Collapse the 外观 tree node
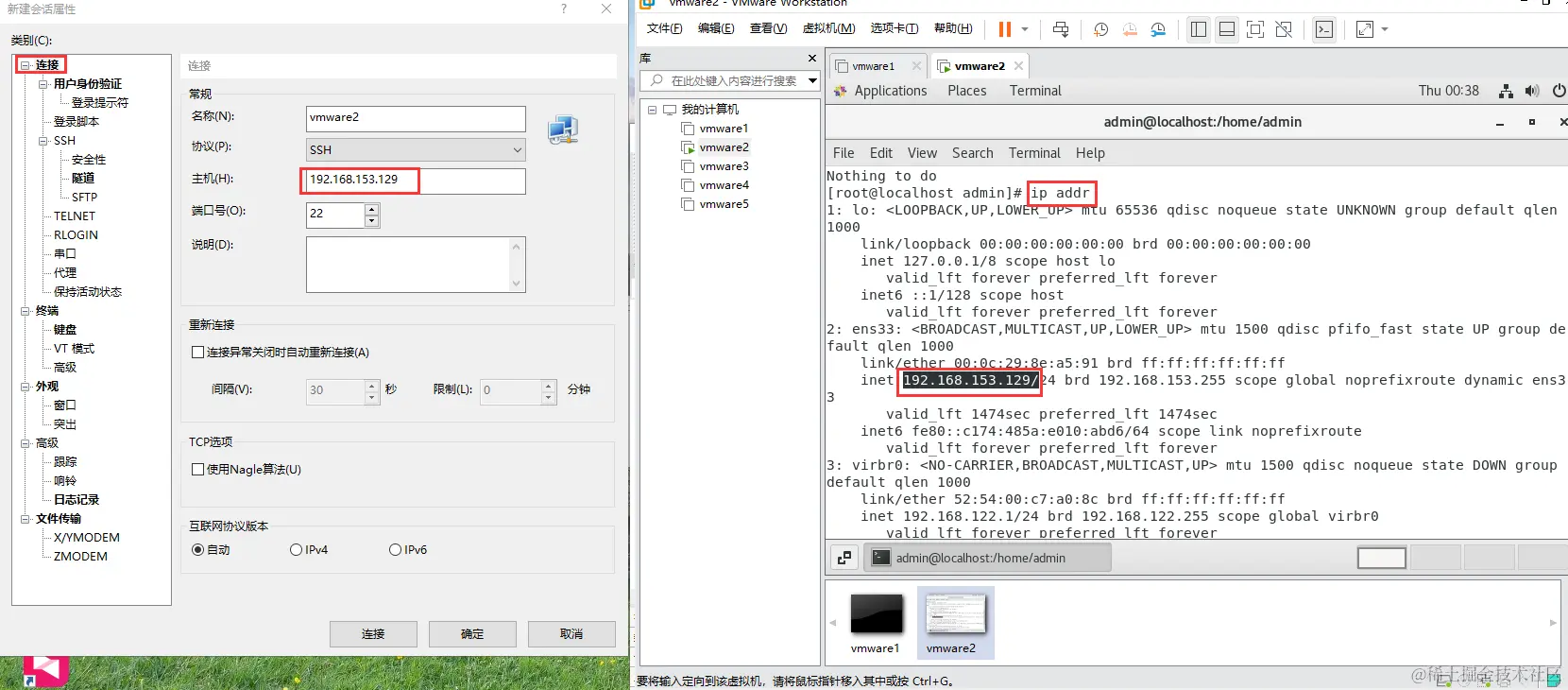 pos(26,387)
